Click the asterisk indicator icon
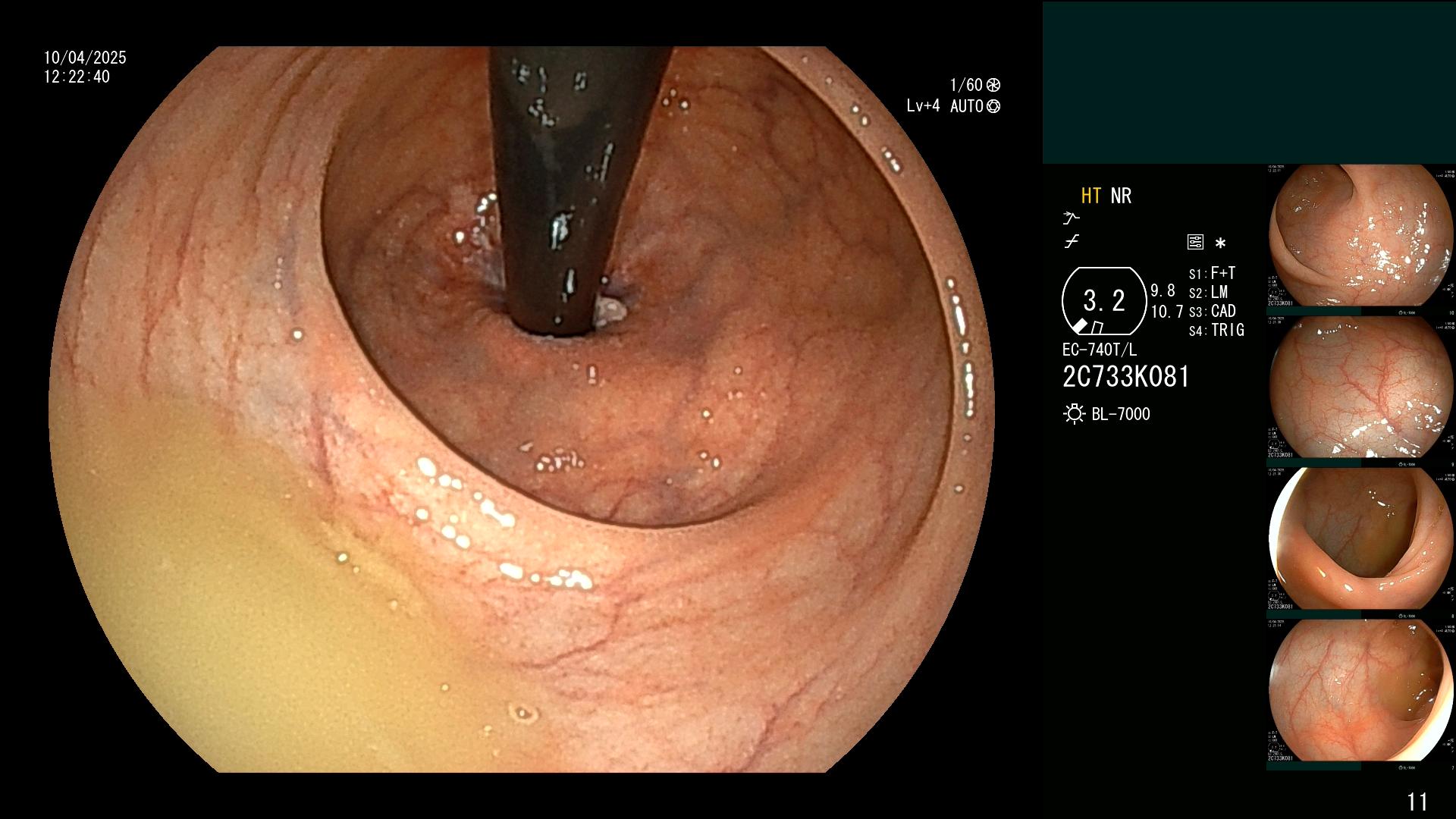 pos(1220,243)
